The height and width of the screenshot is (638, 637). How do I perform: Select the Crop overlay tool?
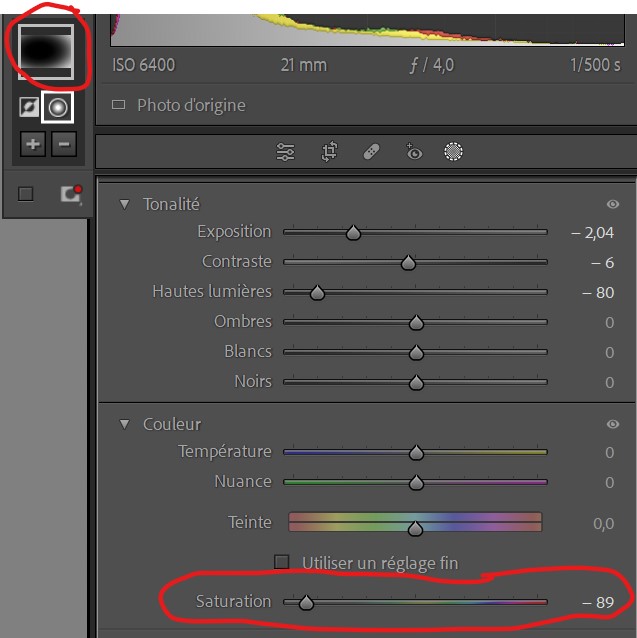[329, 152]
